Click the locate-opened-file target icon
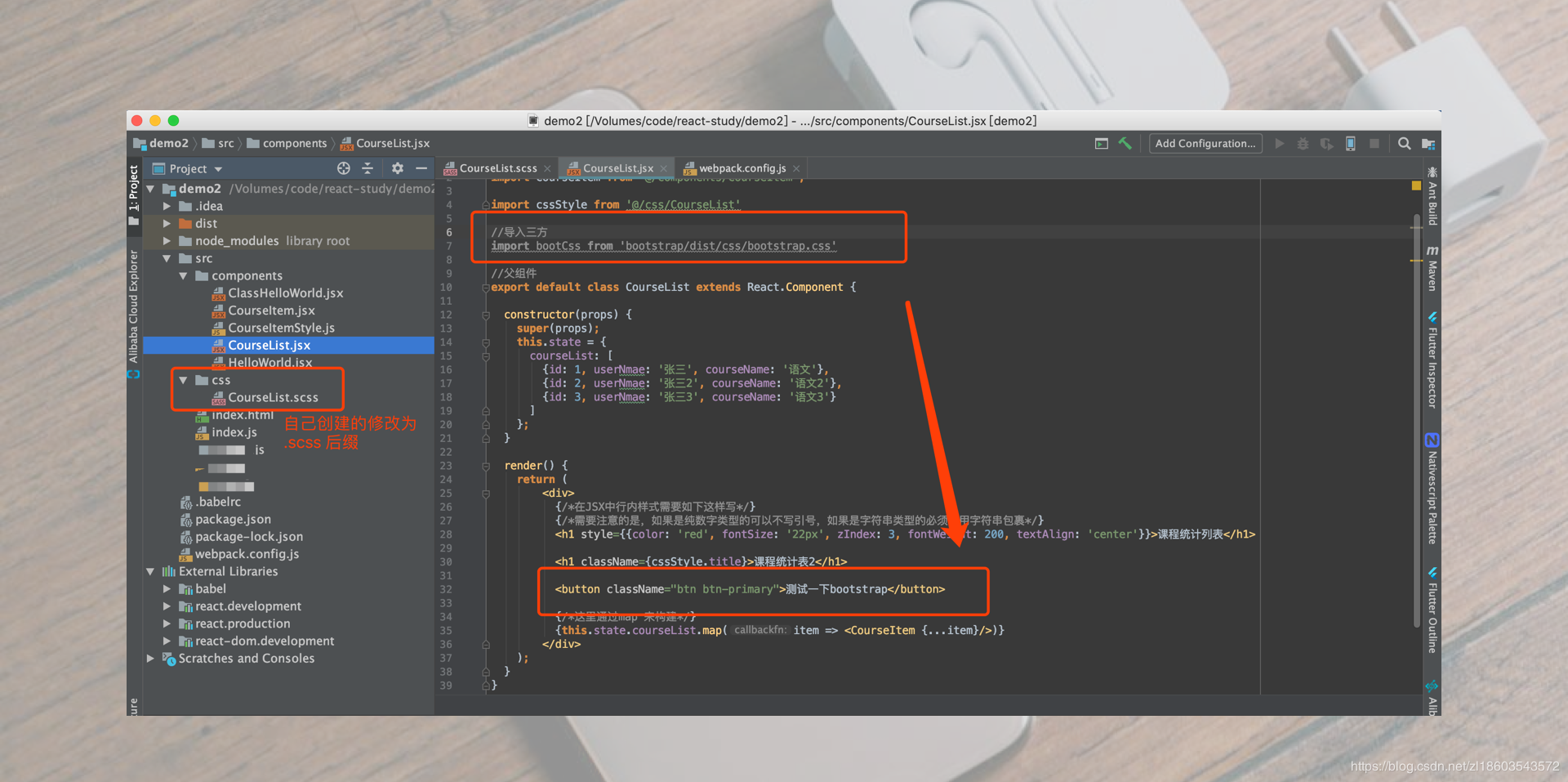1568x782 pixels. 344,168
